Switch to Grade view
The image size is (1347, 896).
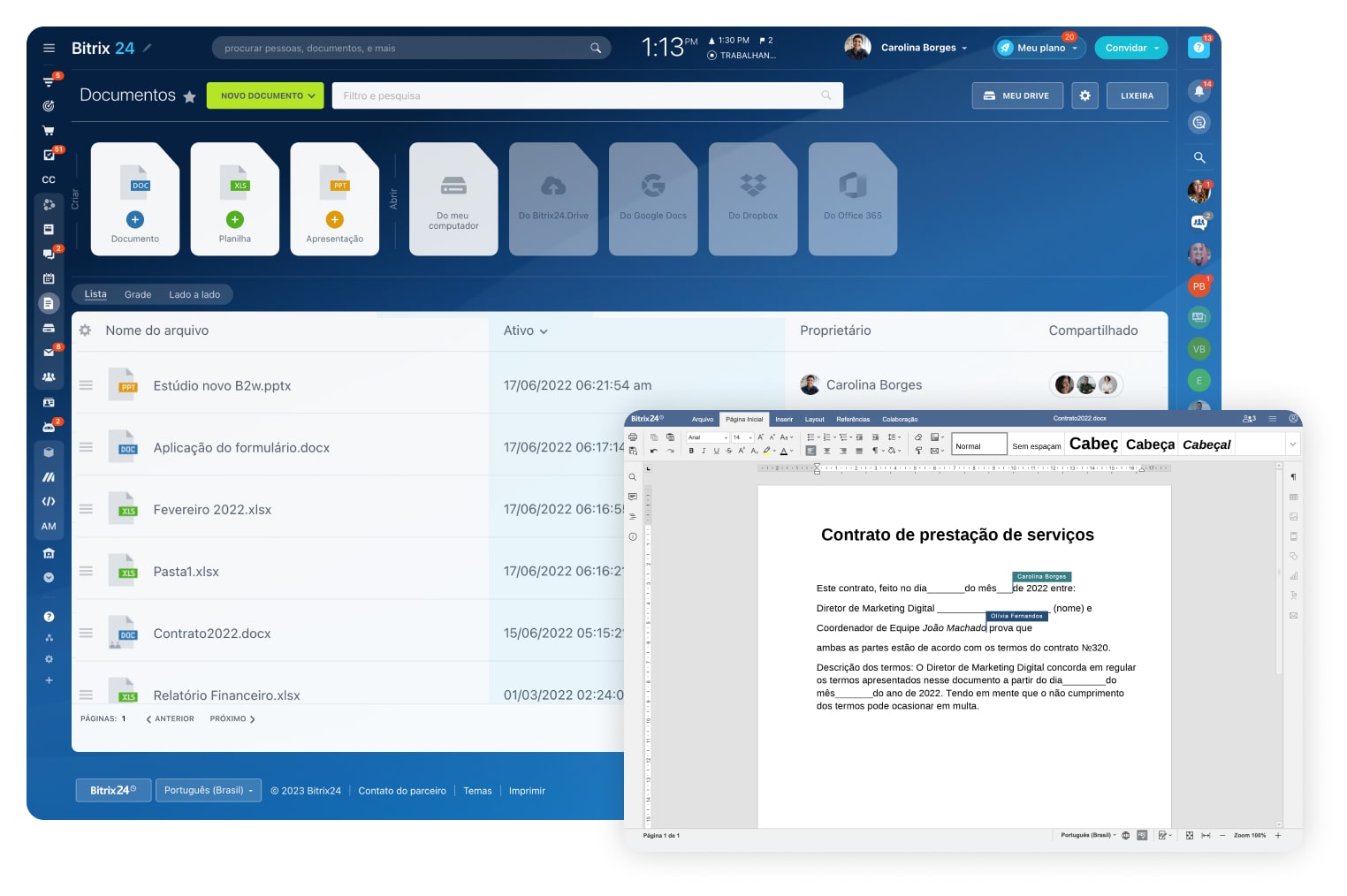pyautogui.click(x=138, y=294)
